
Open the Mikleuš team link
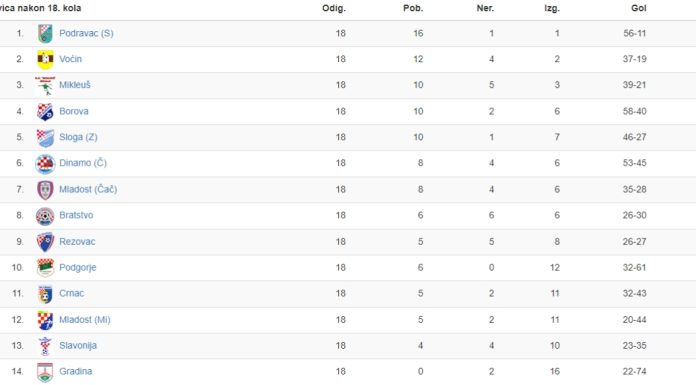[x=75, y=85]
